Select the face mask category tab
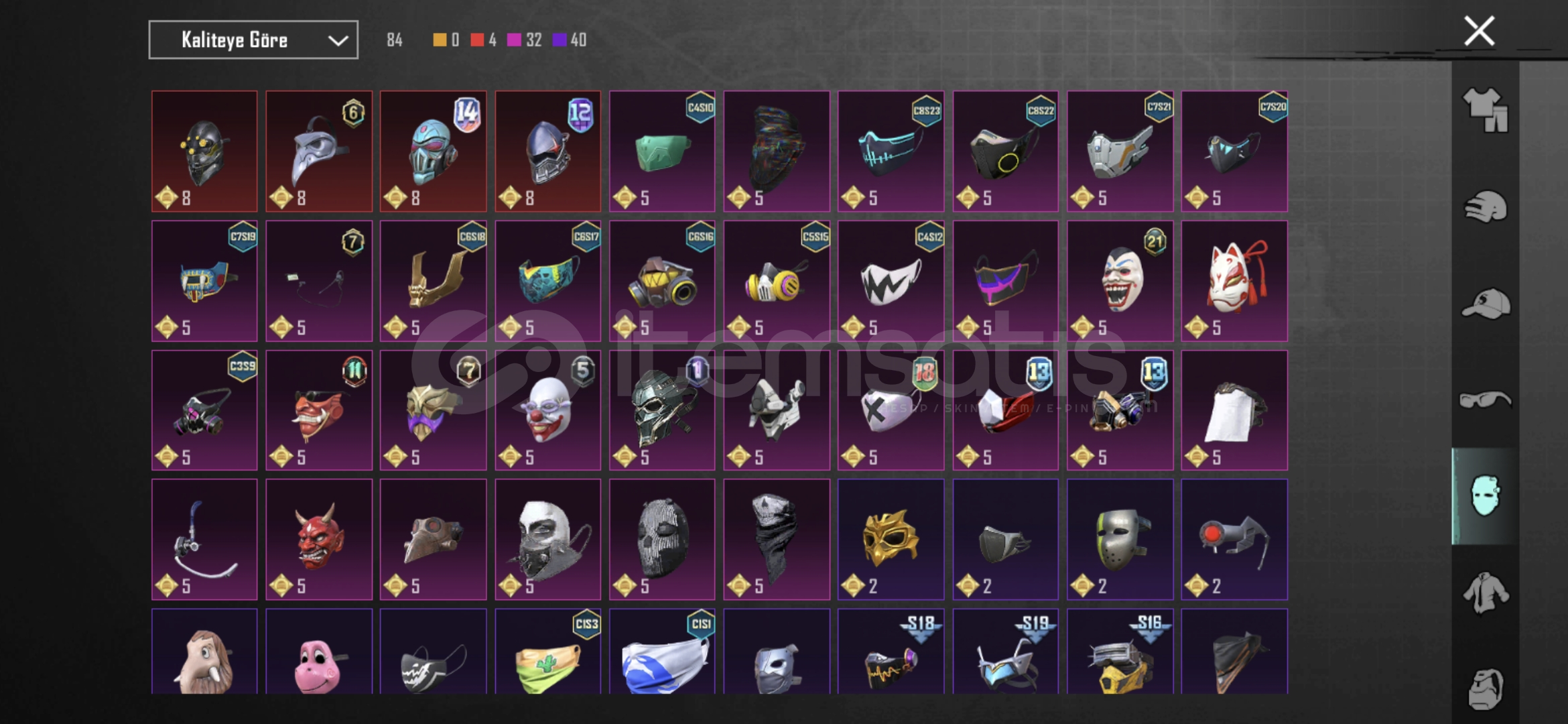The width and height of the screenshot is (1568, 724). [x=1485, y=496]
